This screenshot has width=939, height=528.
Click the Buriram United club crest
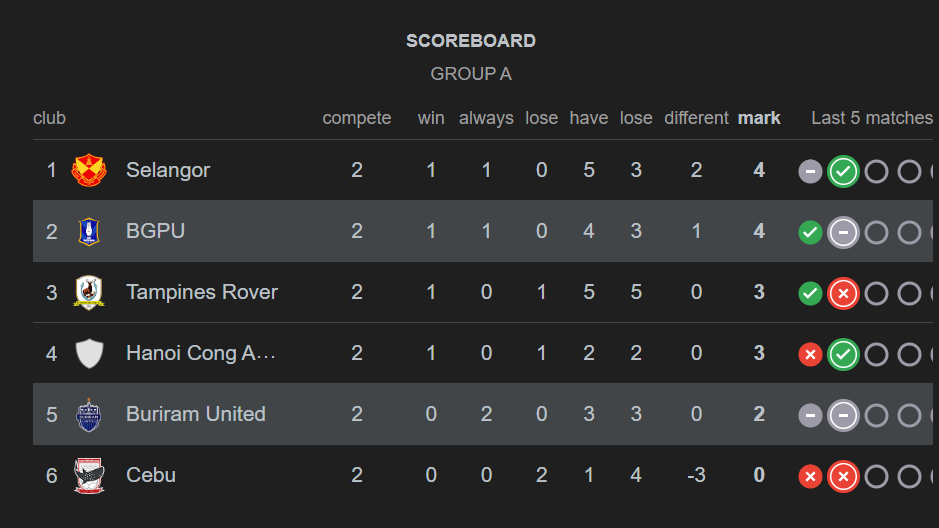coord(89,414)
